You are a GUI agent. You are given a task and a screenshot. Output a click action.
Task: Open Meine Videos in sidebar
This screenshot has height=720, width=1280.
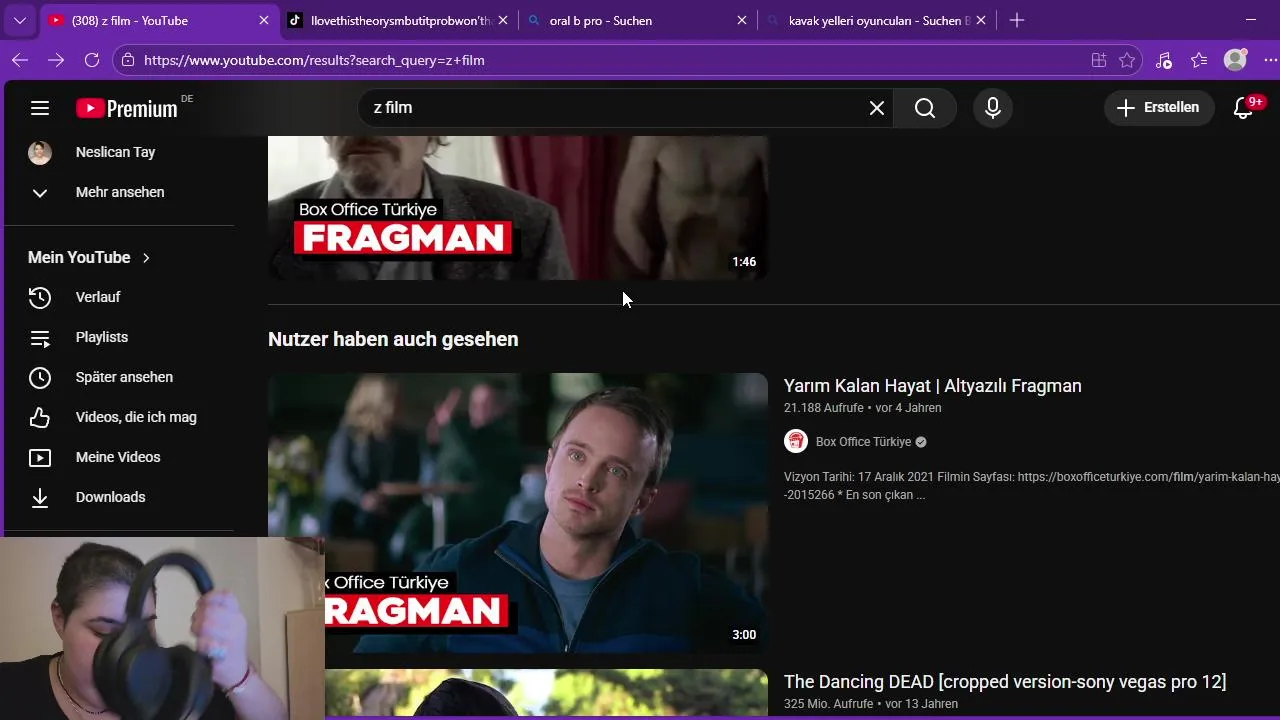(x=120, y=457)
